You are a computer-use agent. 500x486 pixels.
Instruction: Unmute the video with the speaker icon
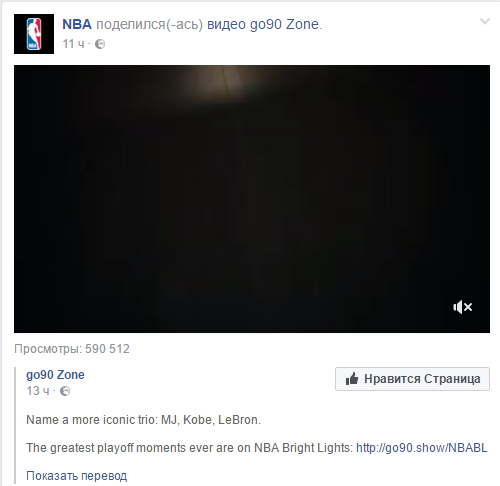point(462,307)
